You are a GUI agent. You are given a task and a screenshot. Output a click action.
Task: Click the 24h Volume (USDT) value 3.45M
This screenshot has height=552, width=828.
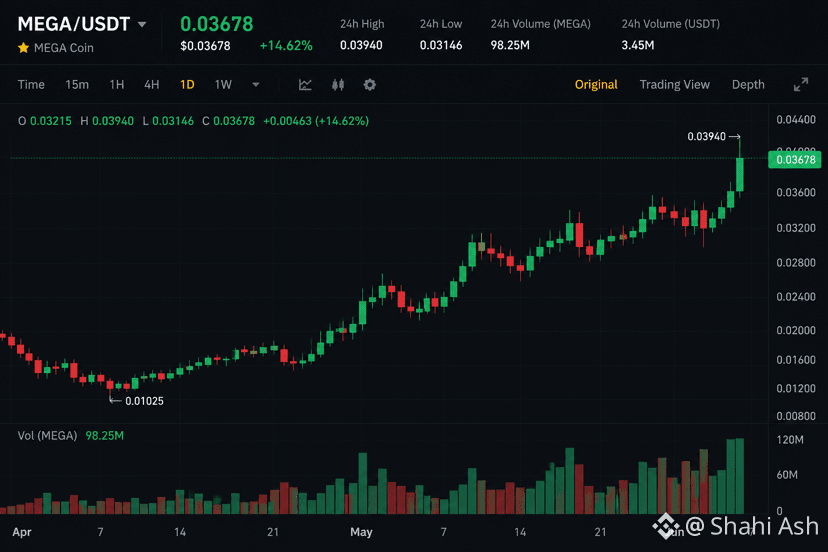pos(638,45)
